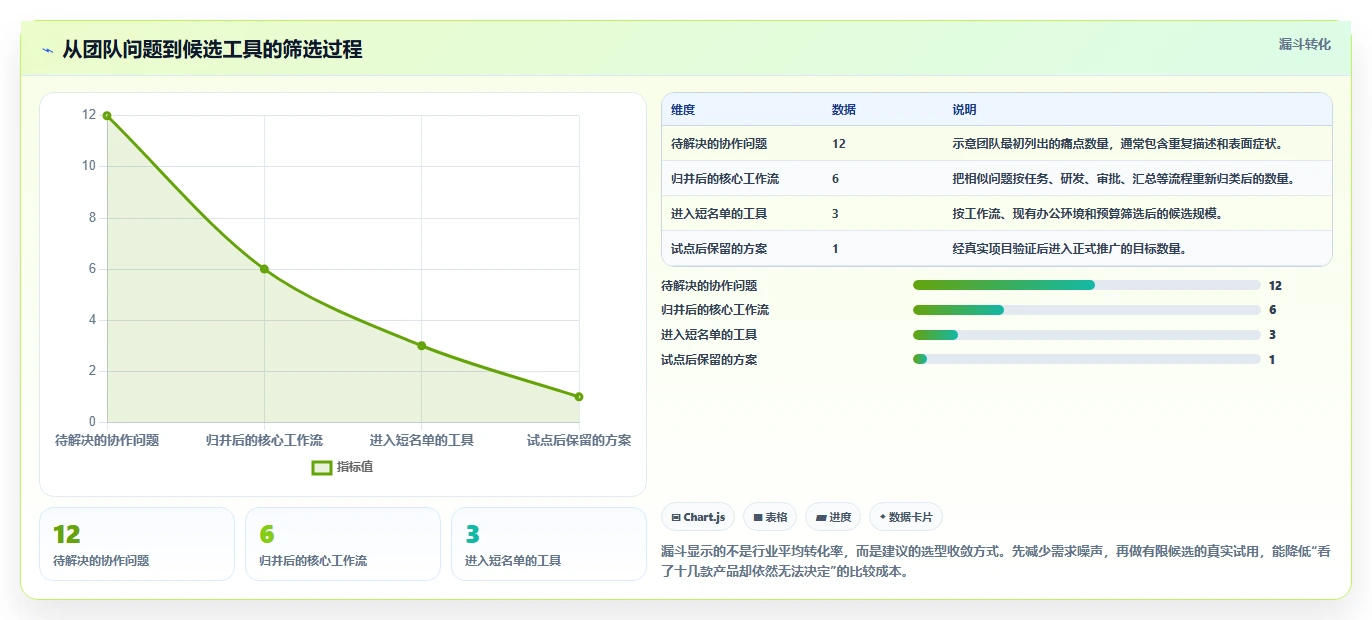Click the value 3 beside the third progress bar
This screenshot has width=1372, height=620.
[x=1272, y=335]
